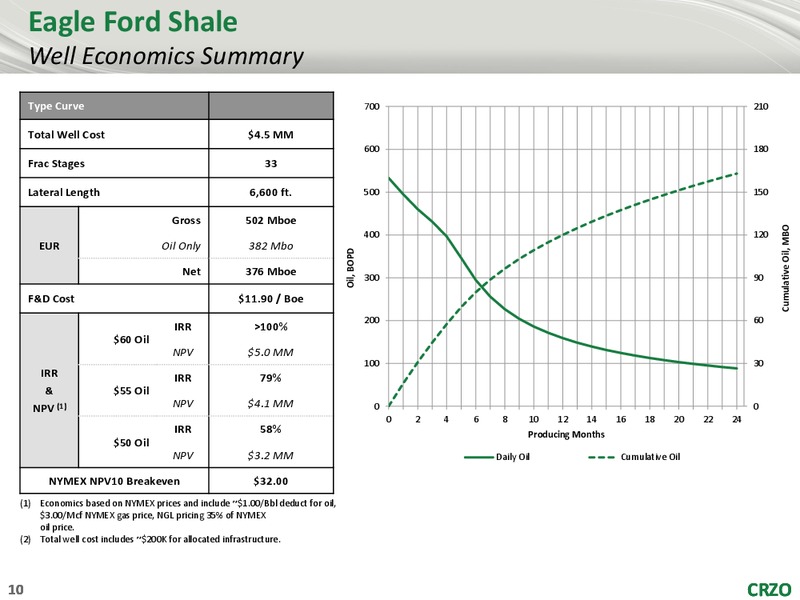
Task: Click the "Net" EUR label
Action: pyautogui.click(x=191, y=271)
